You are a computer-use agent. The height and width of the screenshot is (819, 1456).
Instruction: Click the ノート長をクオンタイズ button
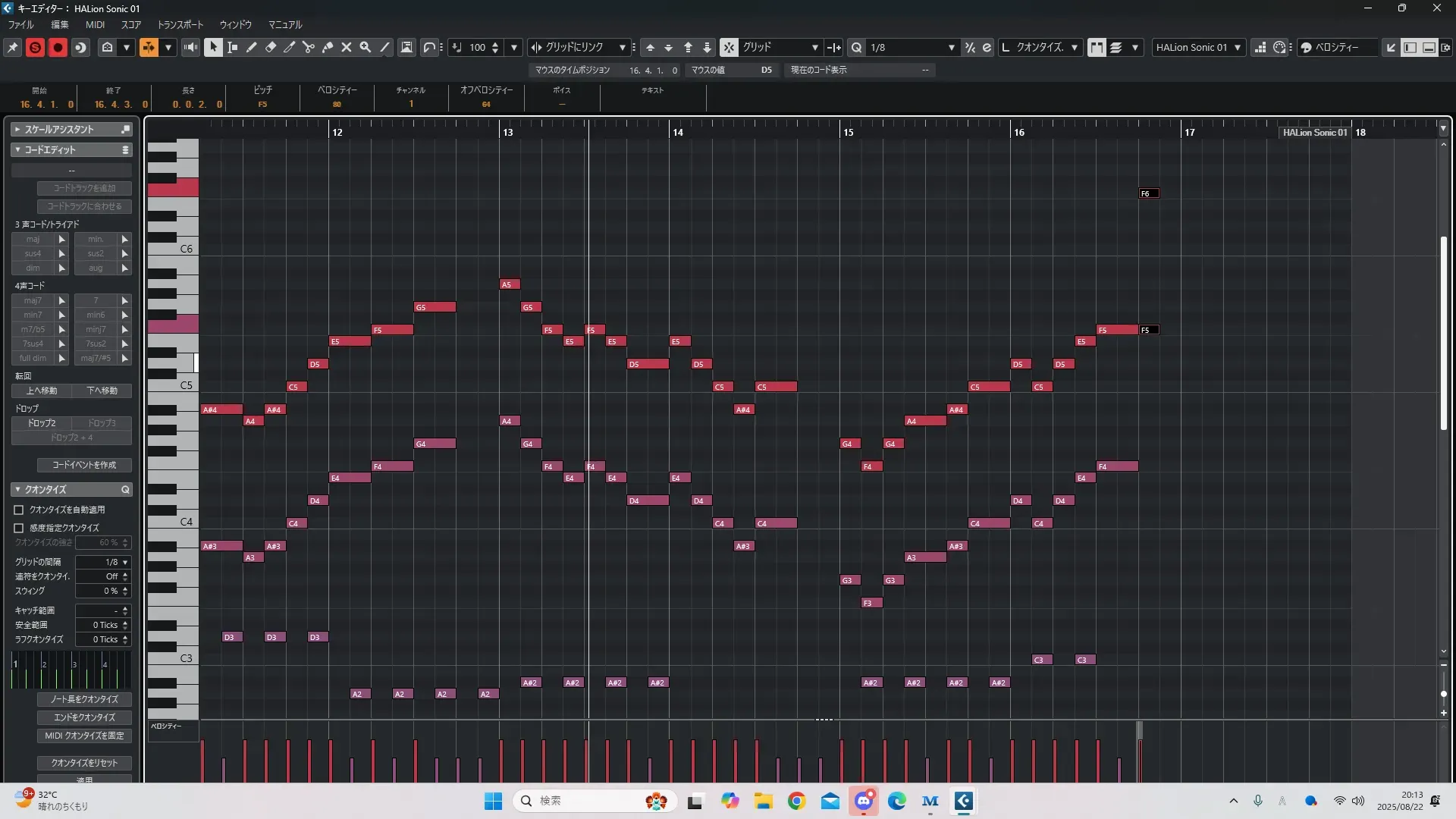click(x=84, y=699)
